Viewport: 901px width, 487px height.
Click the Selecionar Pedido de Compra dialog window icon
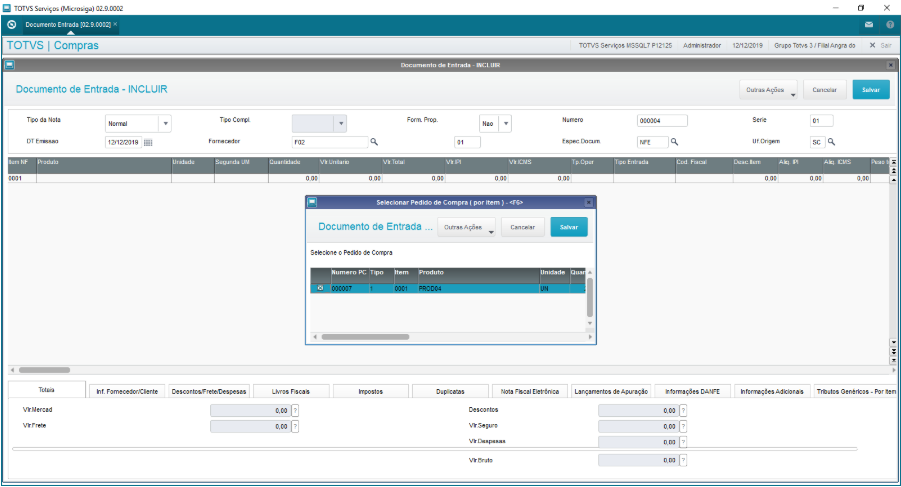312,202
